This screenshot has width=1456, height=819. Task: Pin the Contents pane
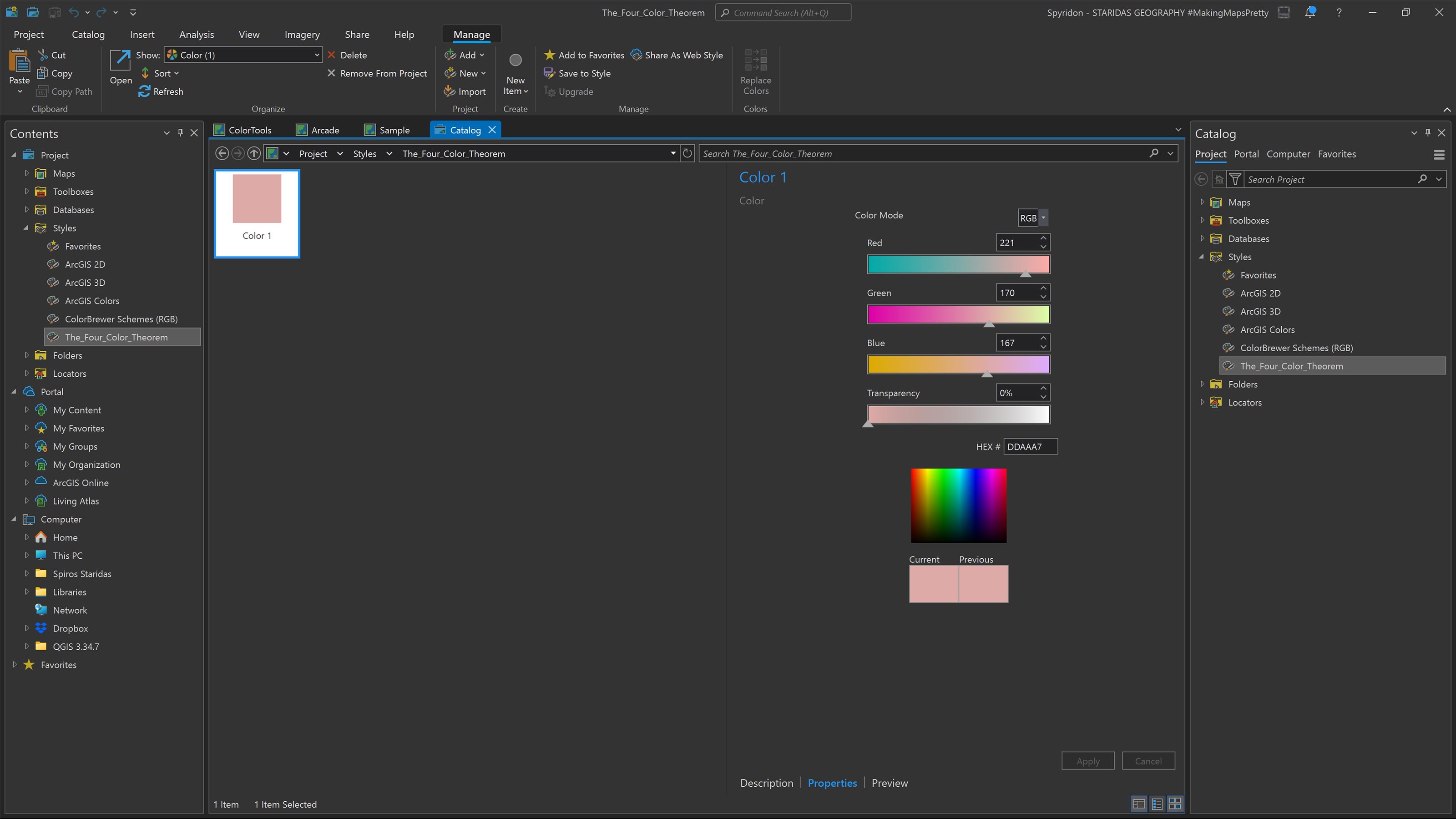[180, 133]
